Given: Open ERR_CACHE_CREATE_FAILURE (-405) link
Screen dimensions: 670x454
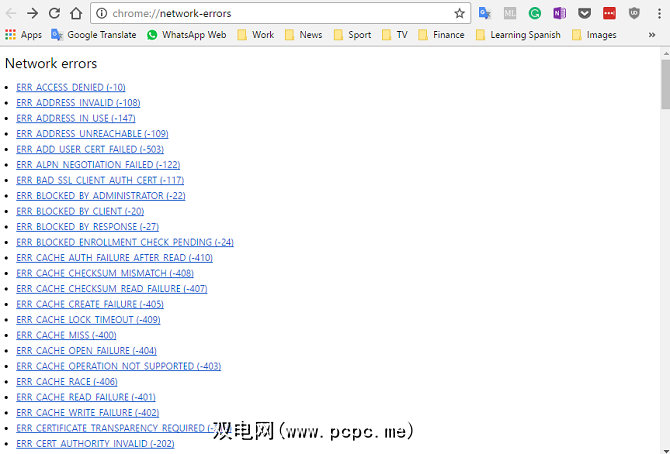Looking at the screenshot, I should click(90, 304).
